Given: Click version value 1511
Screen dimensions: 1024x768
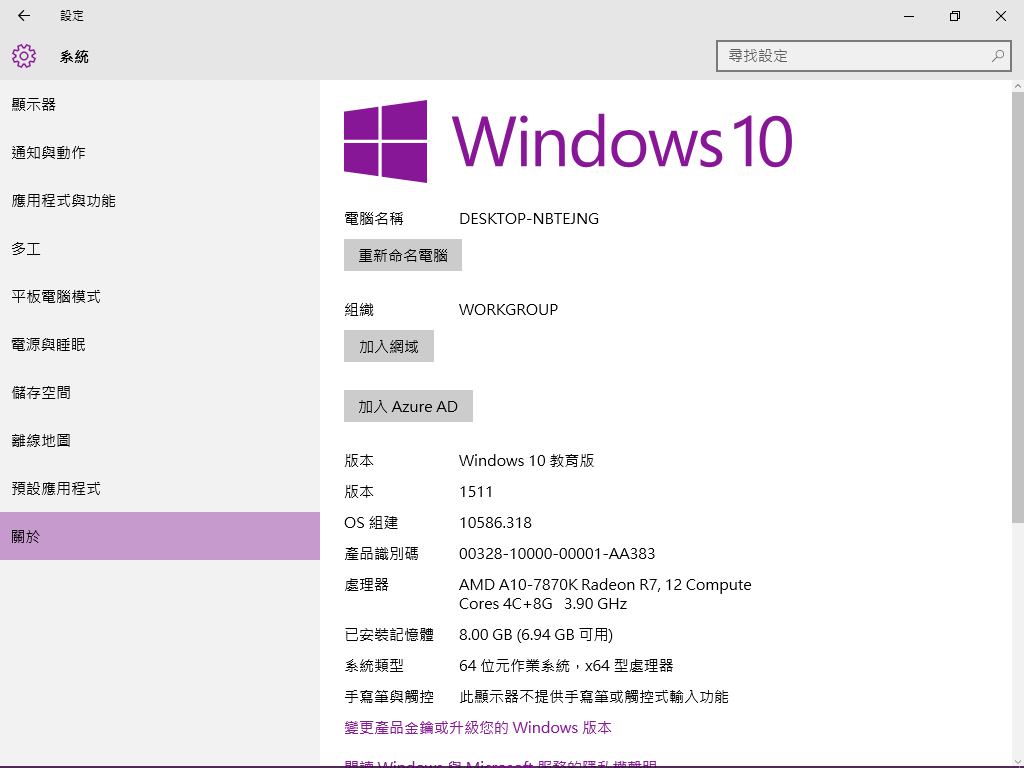Looking at the screenshot, I should [x=476, y=492].
